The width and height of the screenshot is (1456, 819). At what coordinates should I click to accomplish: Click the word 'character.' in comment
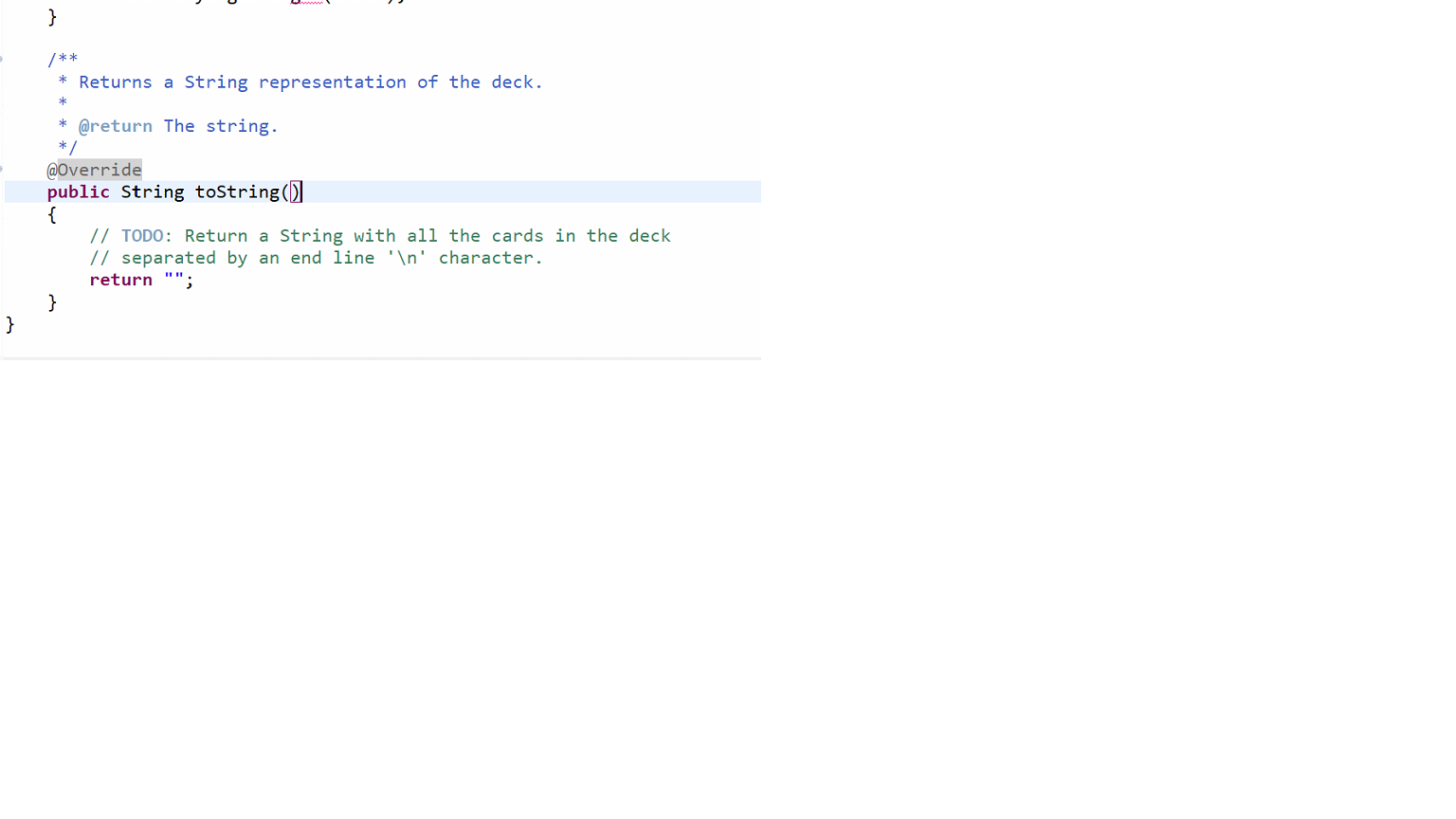pos(491,258)
